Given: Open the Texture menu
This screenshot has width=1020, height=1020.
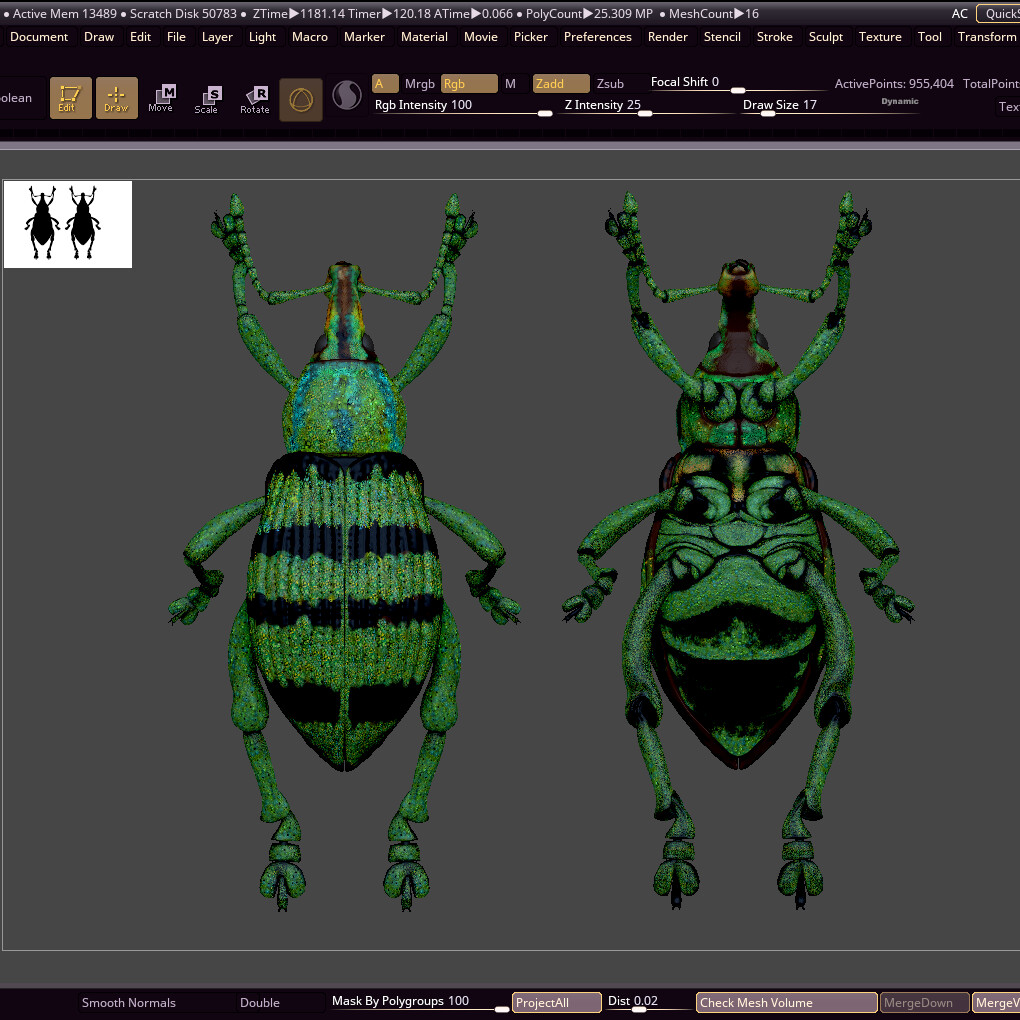Looking at the screenshot, I should pos(880,37).
